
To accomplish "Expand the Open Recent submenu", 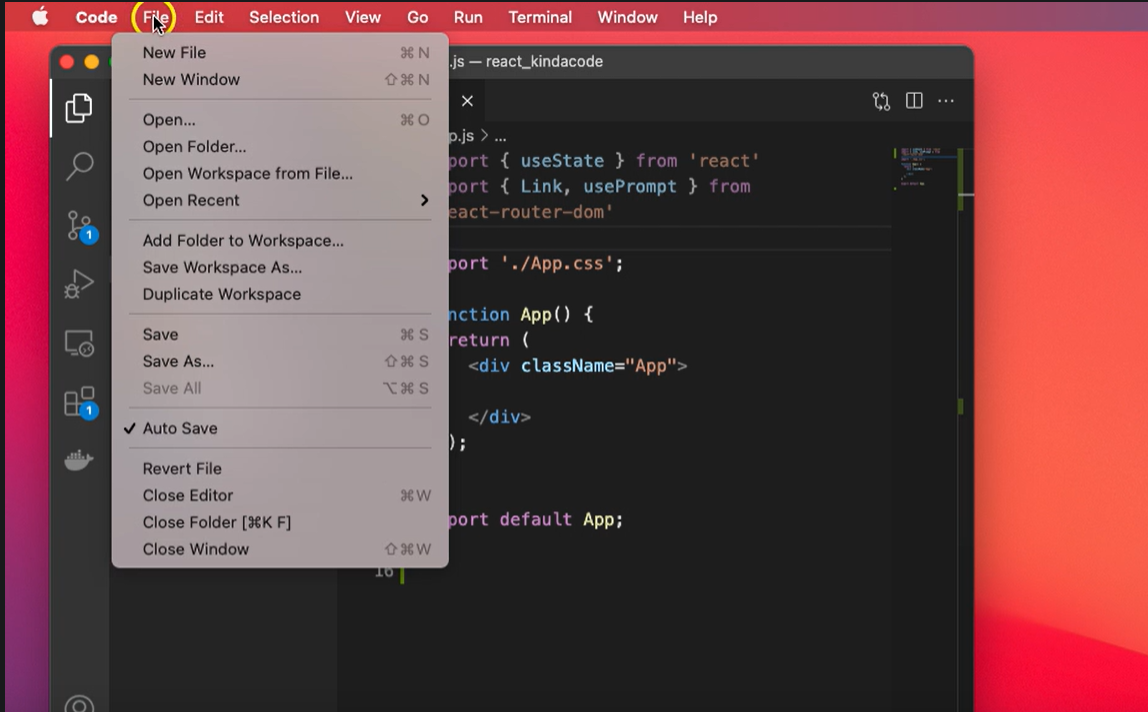I will tap(280, 200).
